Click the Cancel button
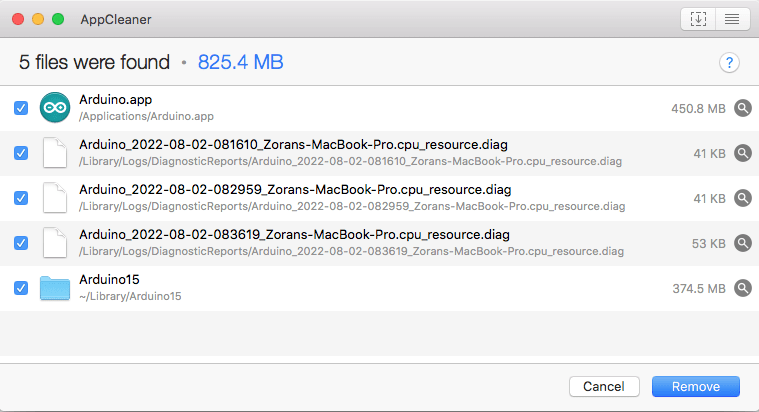 click(x=604, y=386)
